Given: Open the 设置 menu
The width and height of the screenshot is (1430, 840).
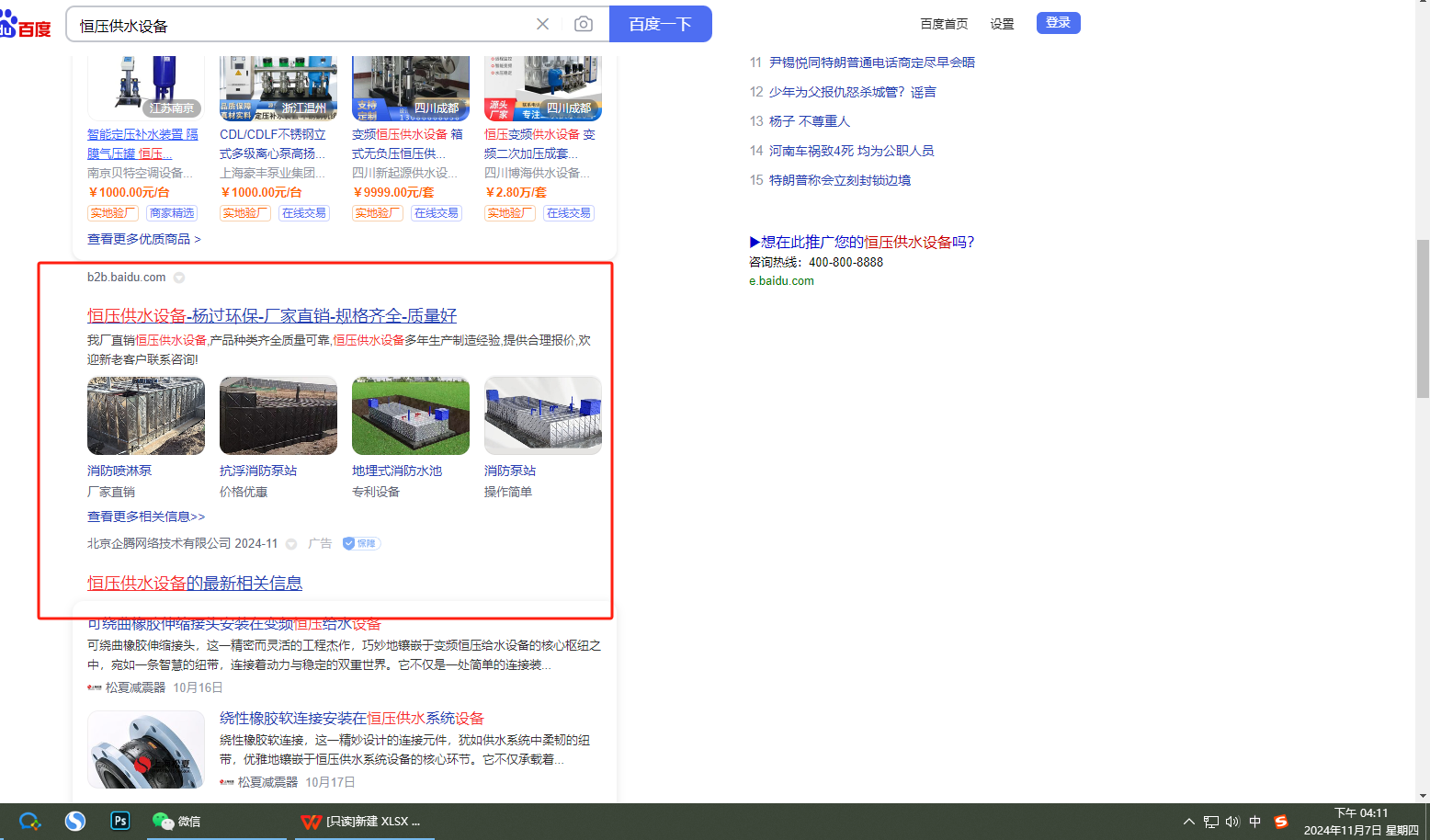Looking at the screenshot, I should pyautogui.click(x=1002, y=24).
